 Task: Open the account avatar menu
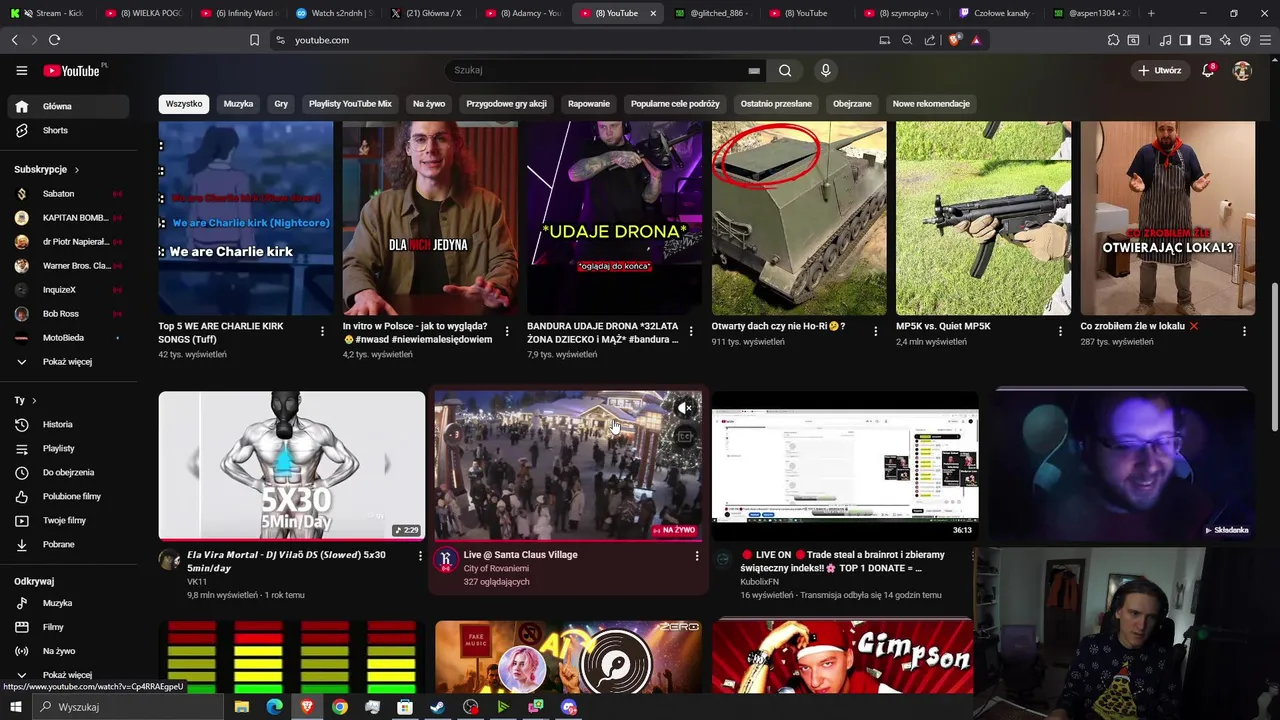coord(1242,70)
